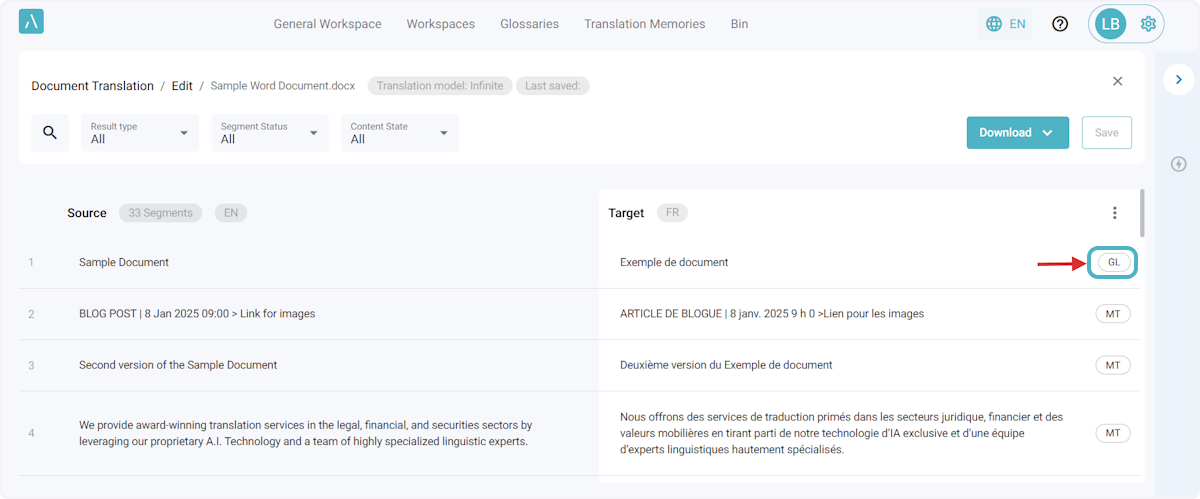1200x499 pixels.
Task: Click the LB user avatar
Action: coord(1110,24)
